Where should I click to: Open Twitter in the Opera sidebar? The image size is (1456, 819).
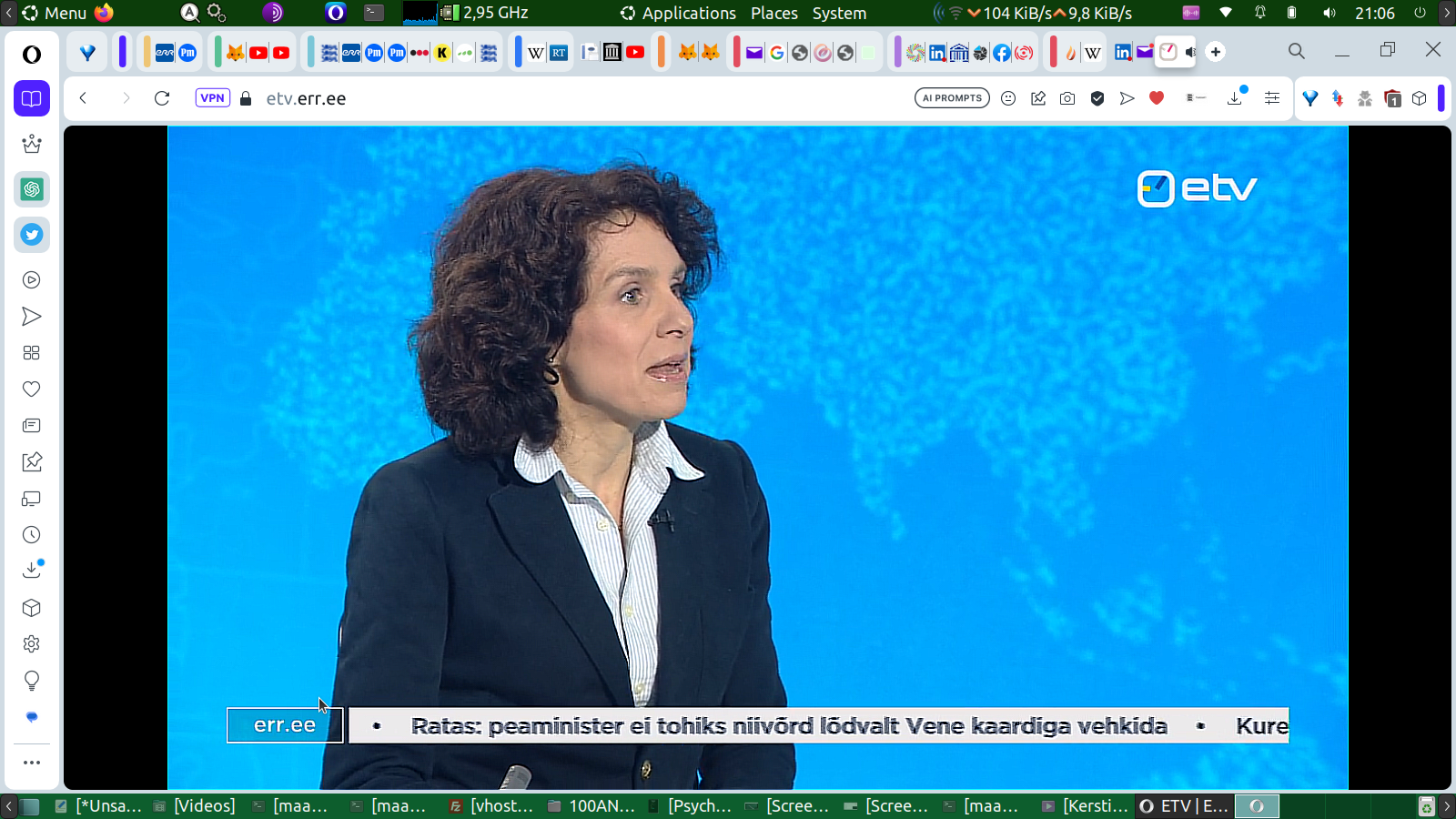click(x=32, y=235)
